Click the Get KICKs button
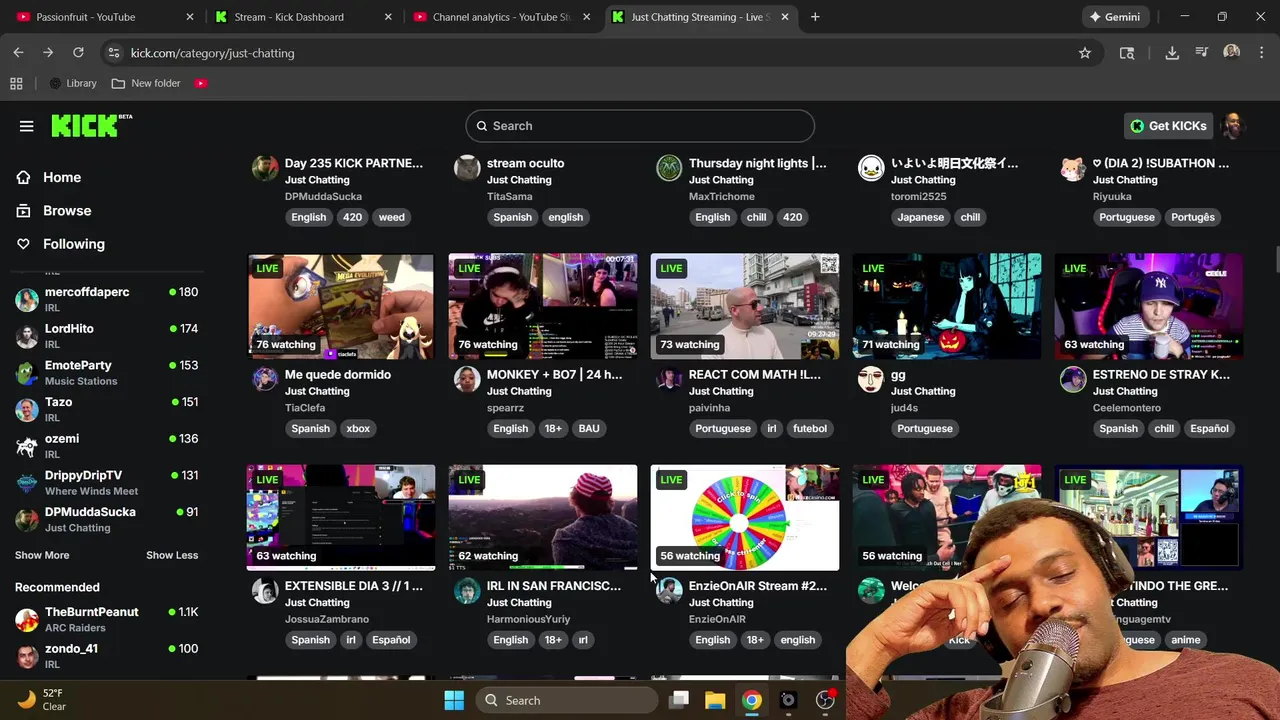 tap(1168, 126)
